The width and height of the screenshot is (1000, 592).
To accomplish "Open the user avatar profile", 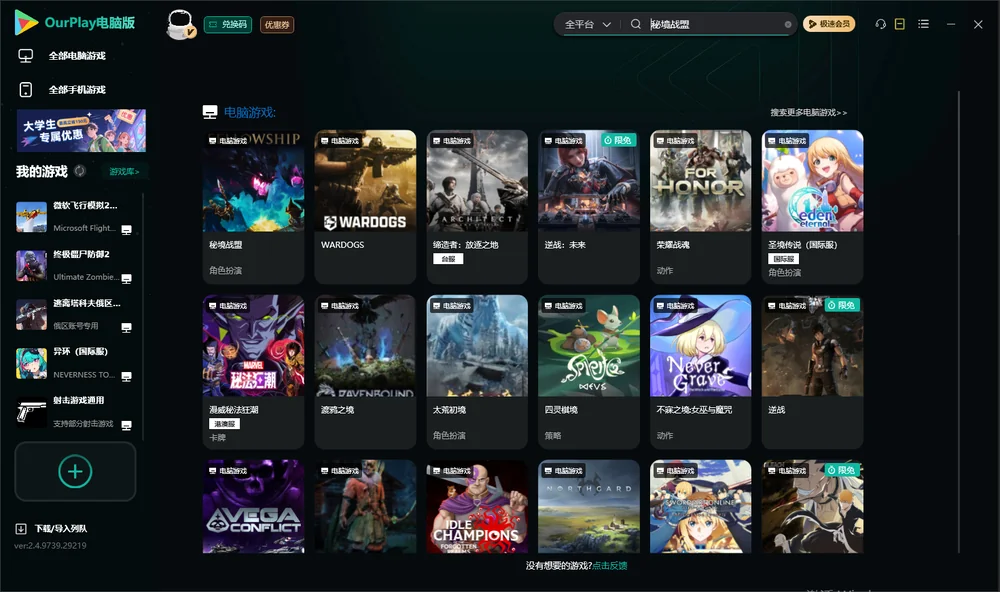I will click(x=180, y=24).
